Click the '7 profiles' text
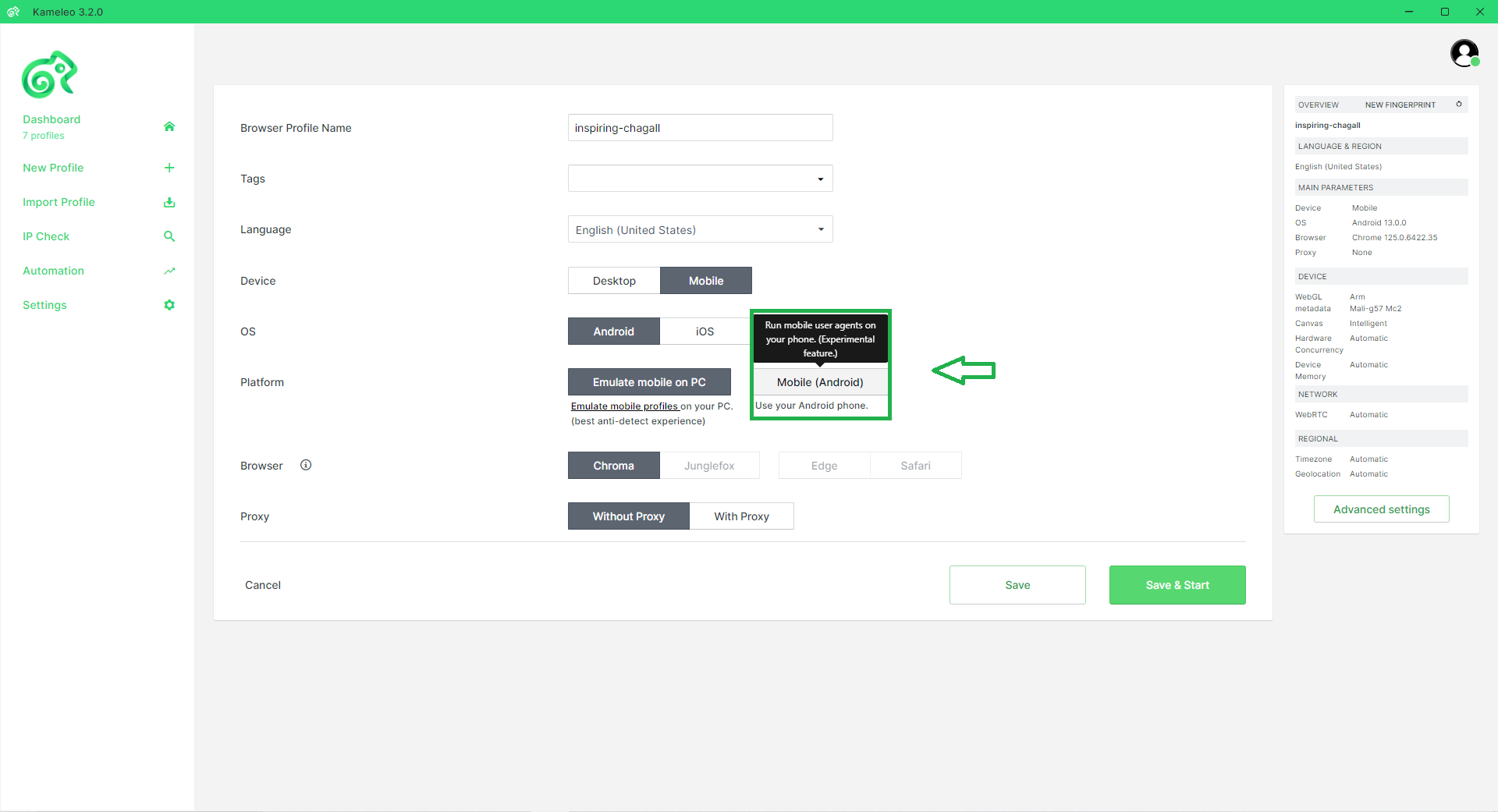Image resolution: width=1498 pixels, height=812 pixels. pos(44,136)
